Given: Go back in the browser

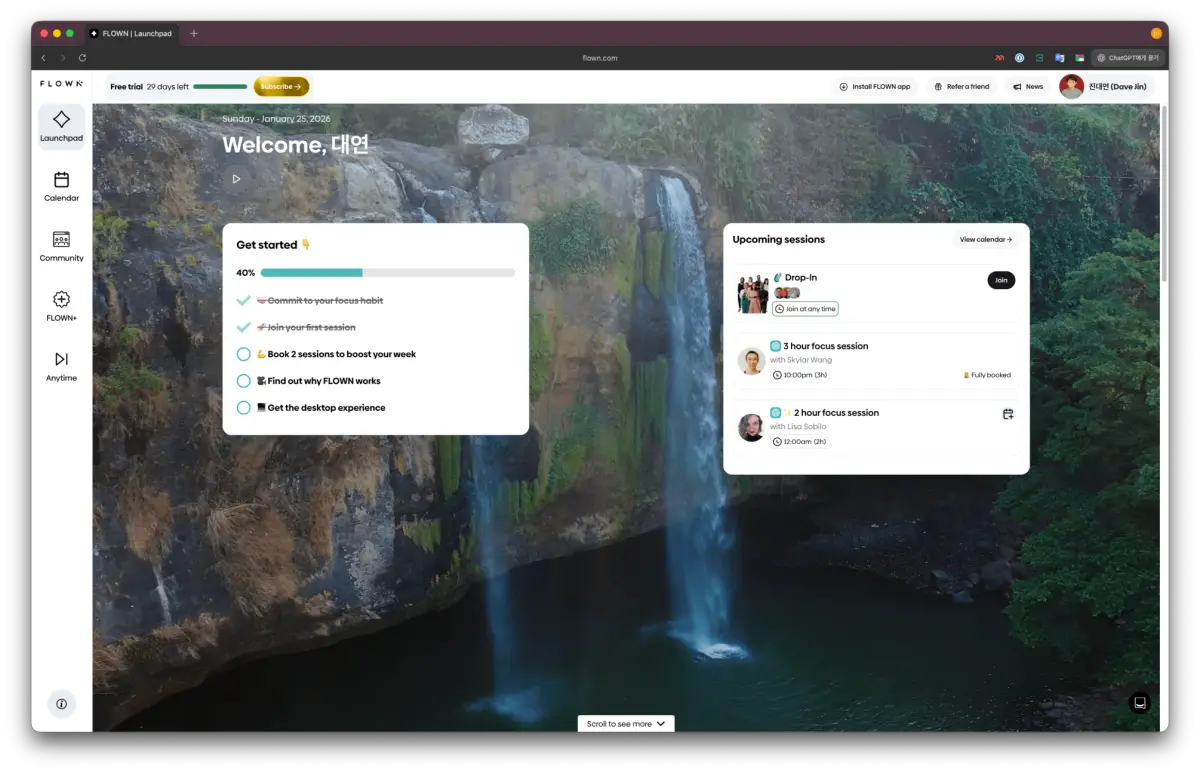Looking at the screenshot, I should (x=43, y=58).
